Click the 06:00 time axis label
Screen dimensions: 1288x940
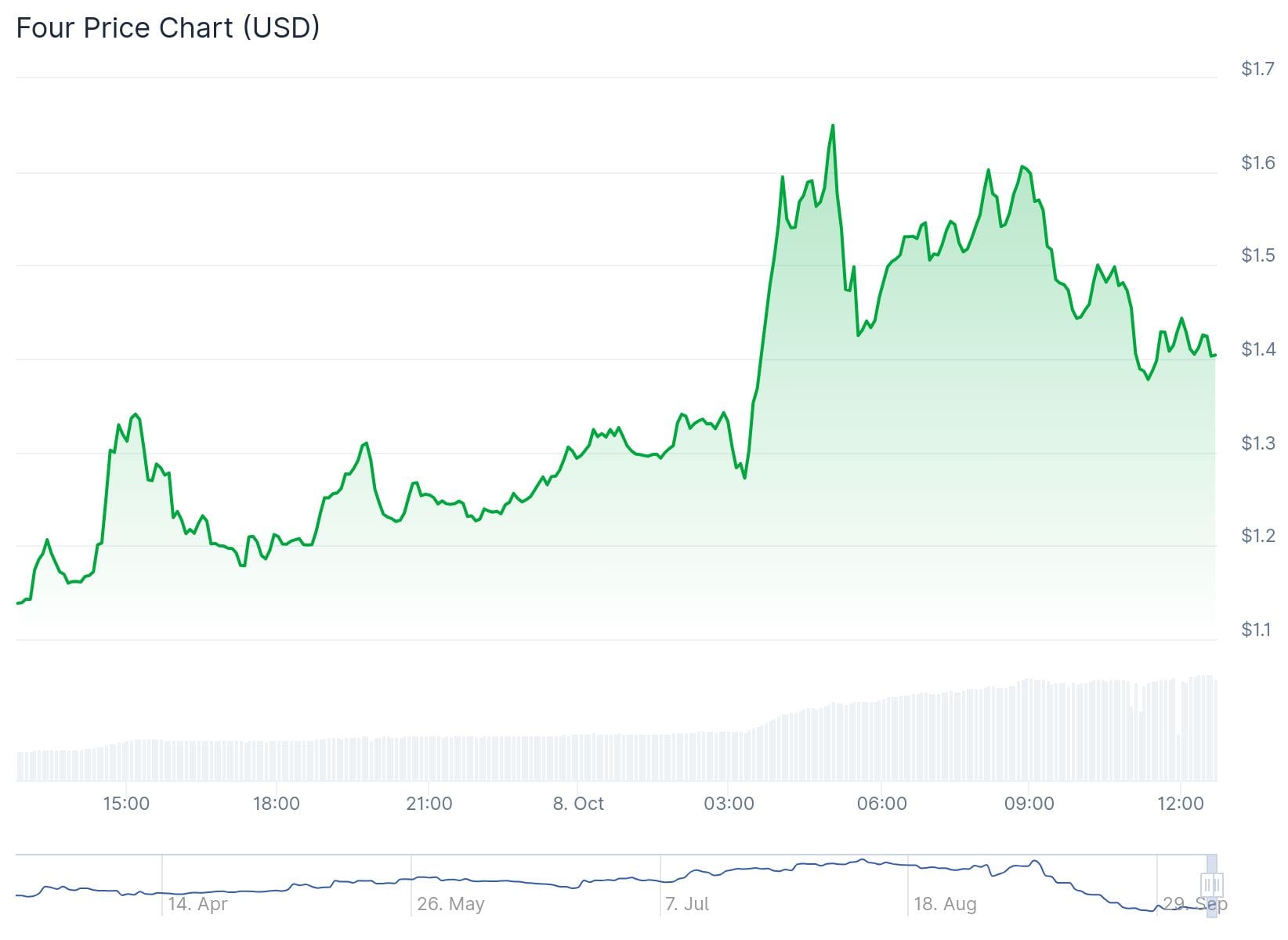pos(881,804)
